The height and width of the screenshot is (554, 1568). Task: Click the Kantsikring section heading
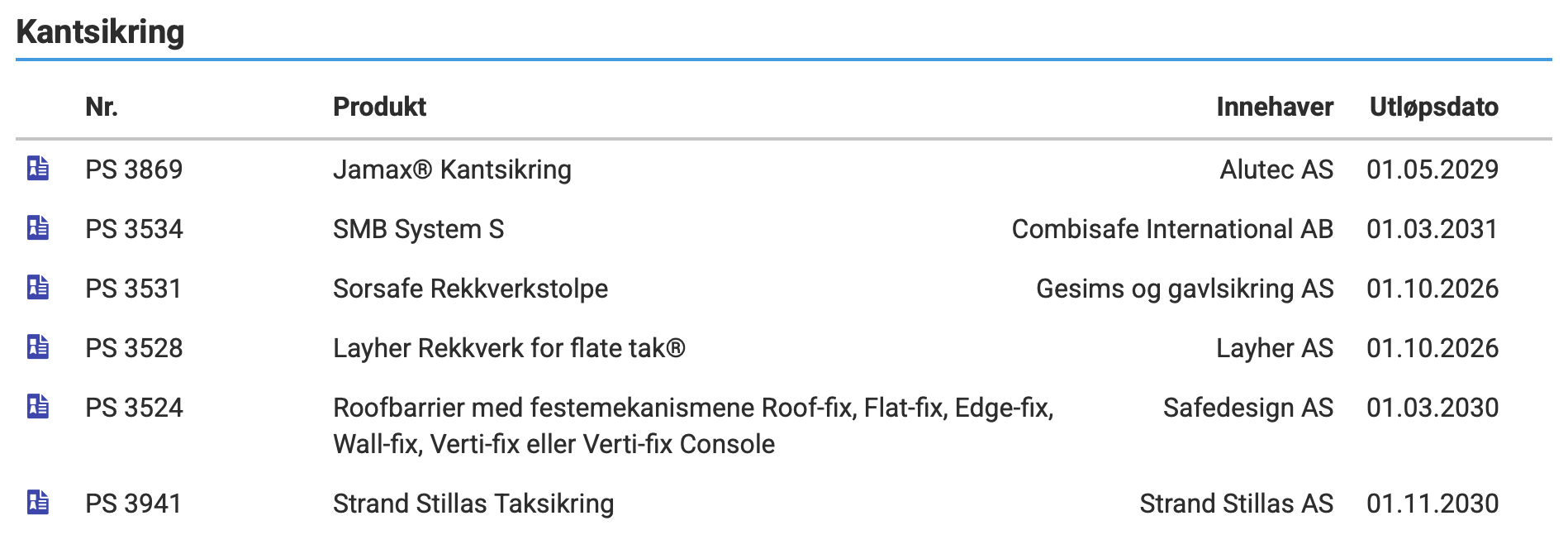click(100, 31)
